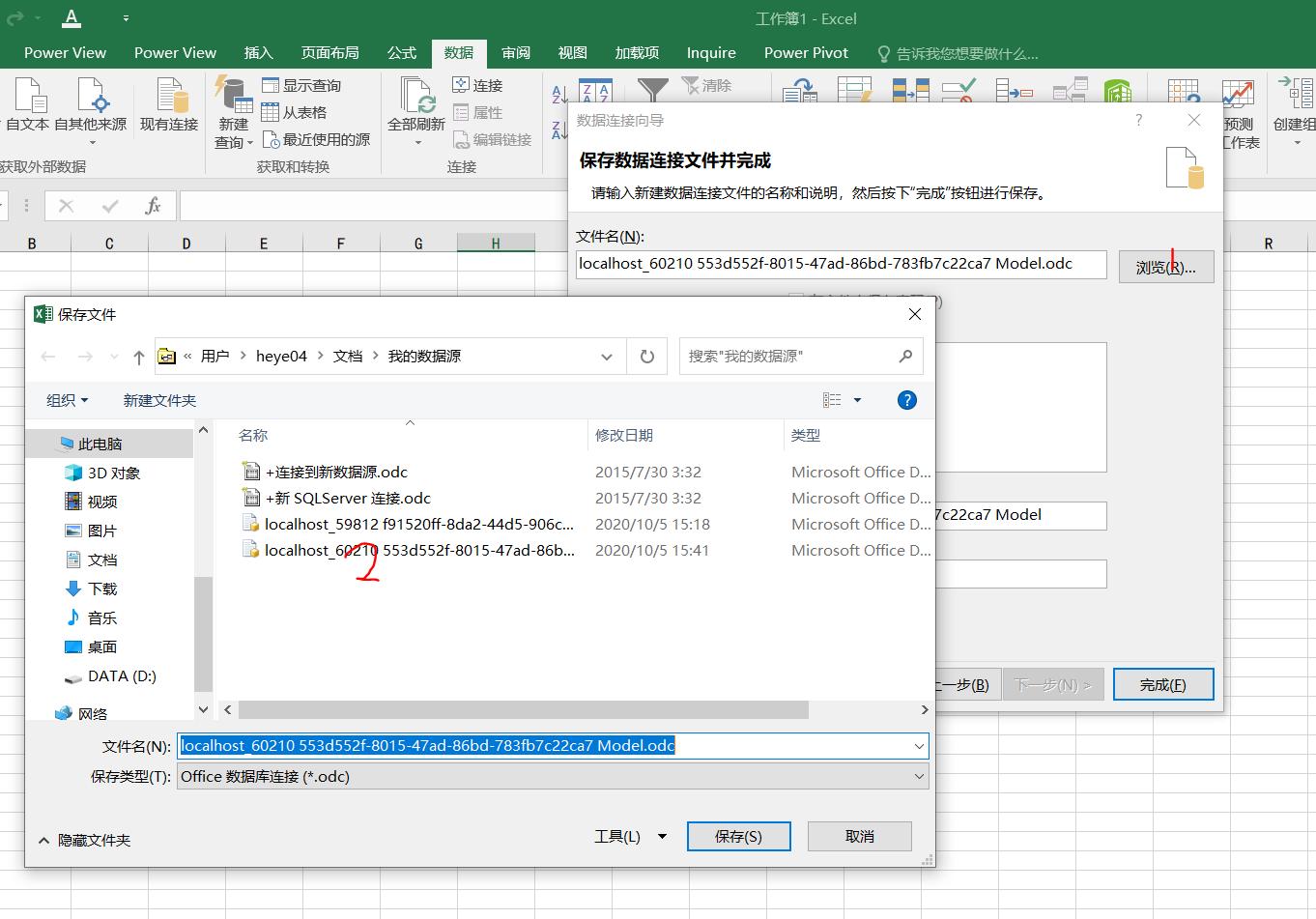Refresh the folder listing

click(x=647, y=357)
